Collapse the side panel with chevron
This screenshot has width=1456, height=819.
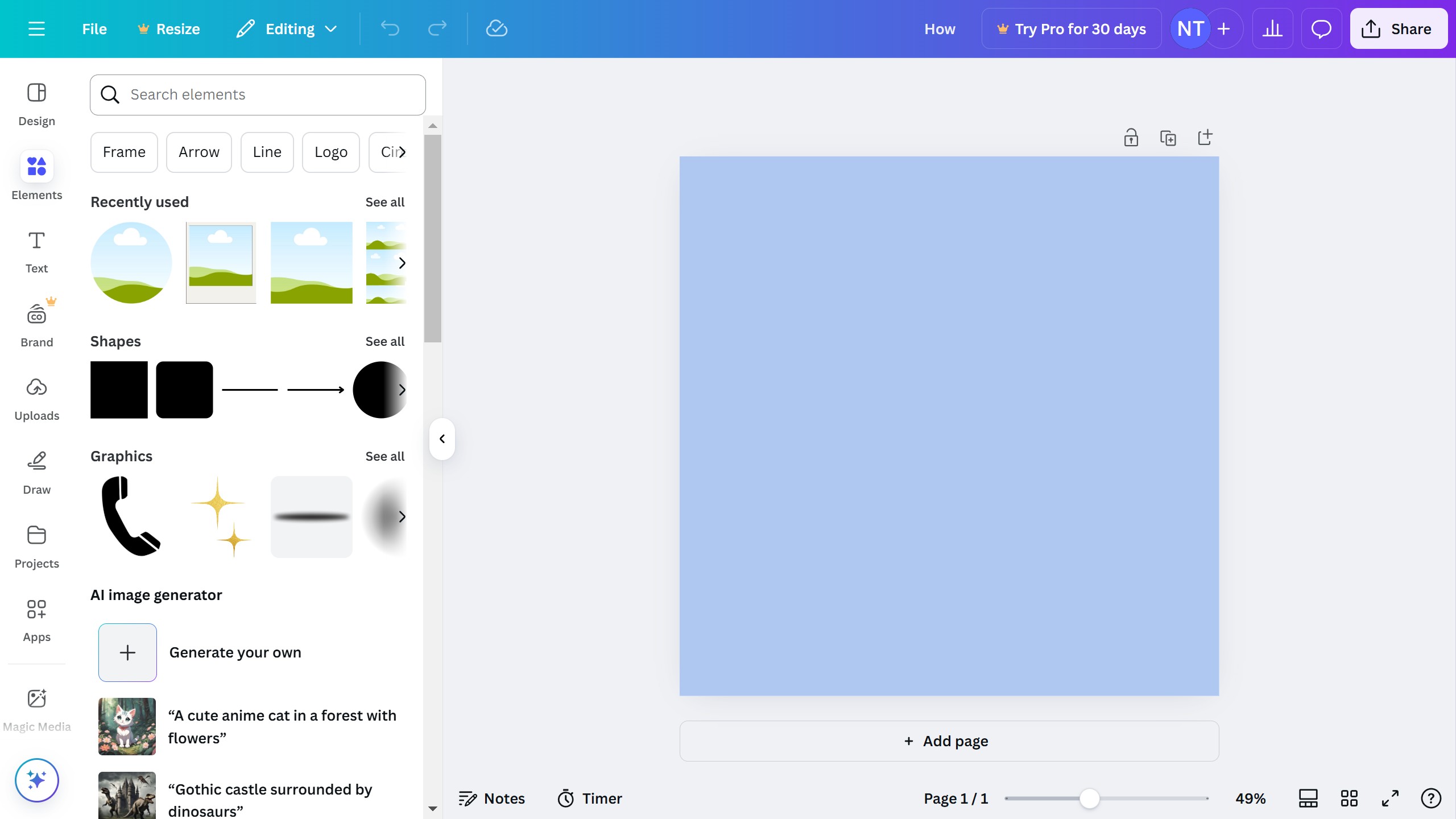442,439
